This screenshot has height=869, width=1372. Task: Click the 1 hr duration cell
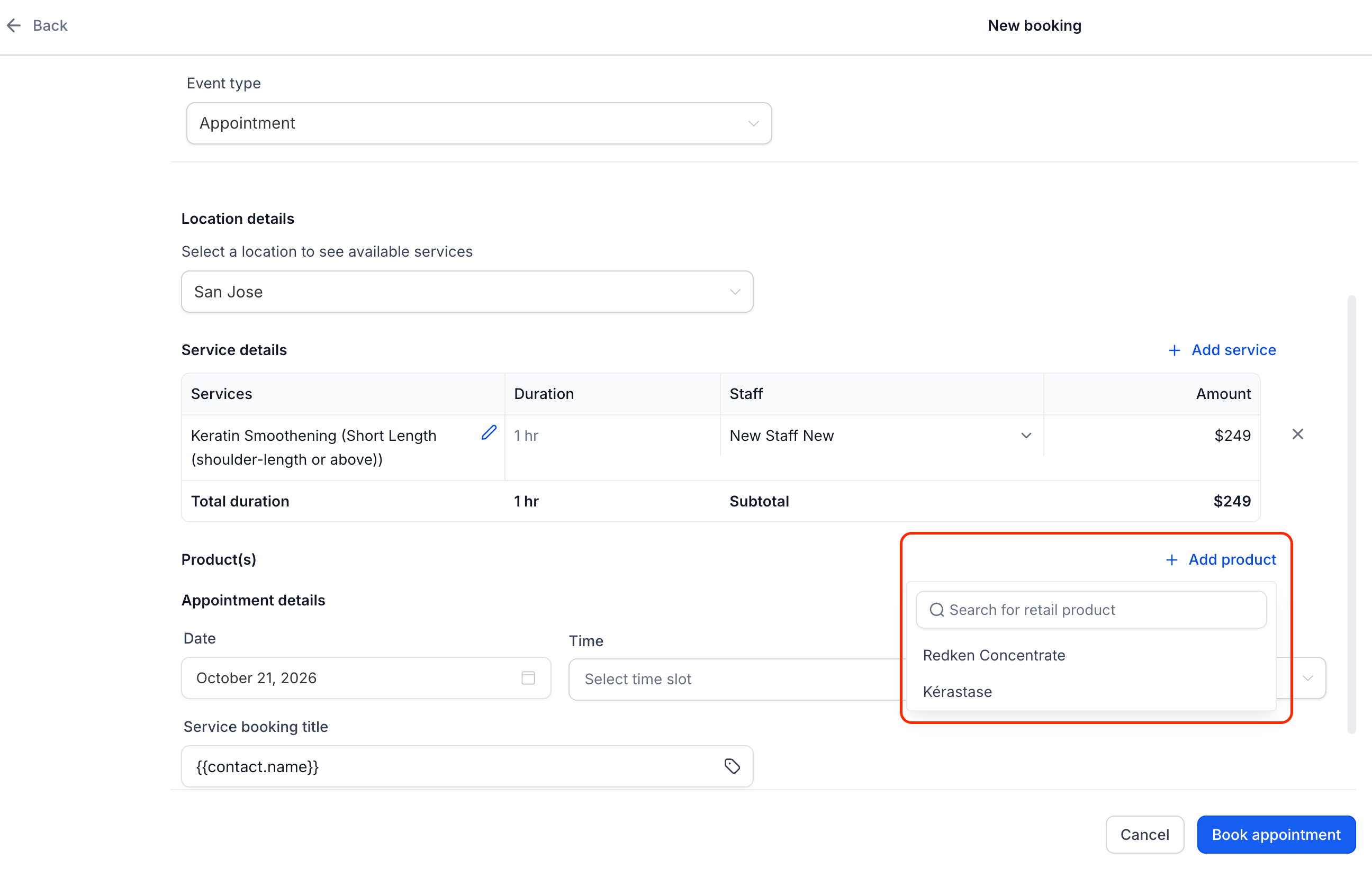click(526, 436)
